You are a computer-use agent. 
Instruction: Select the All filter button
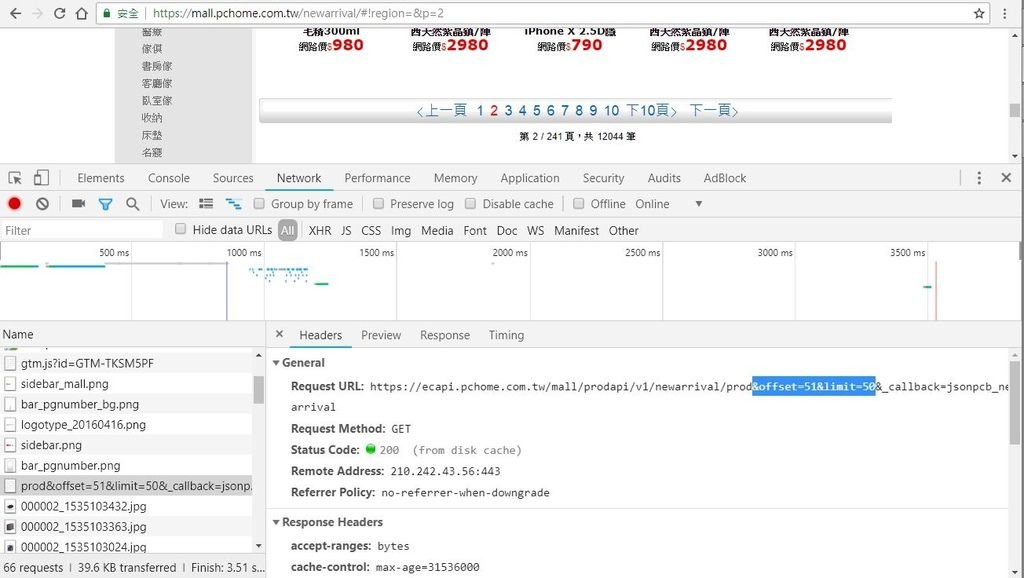click(287, 231)
